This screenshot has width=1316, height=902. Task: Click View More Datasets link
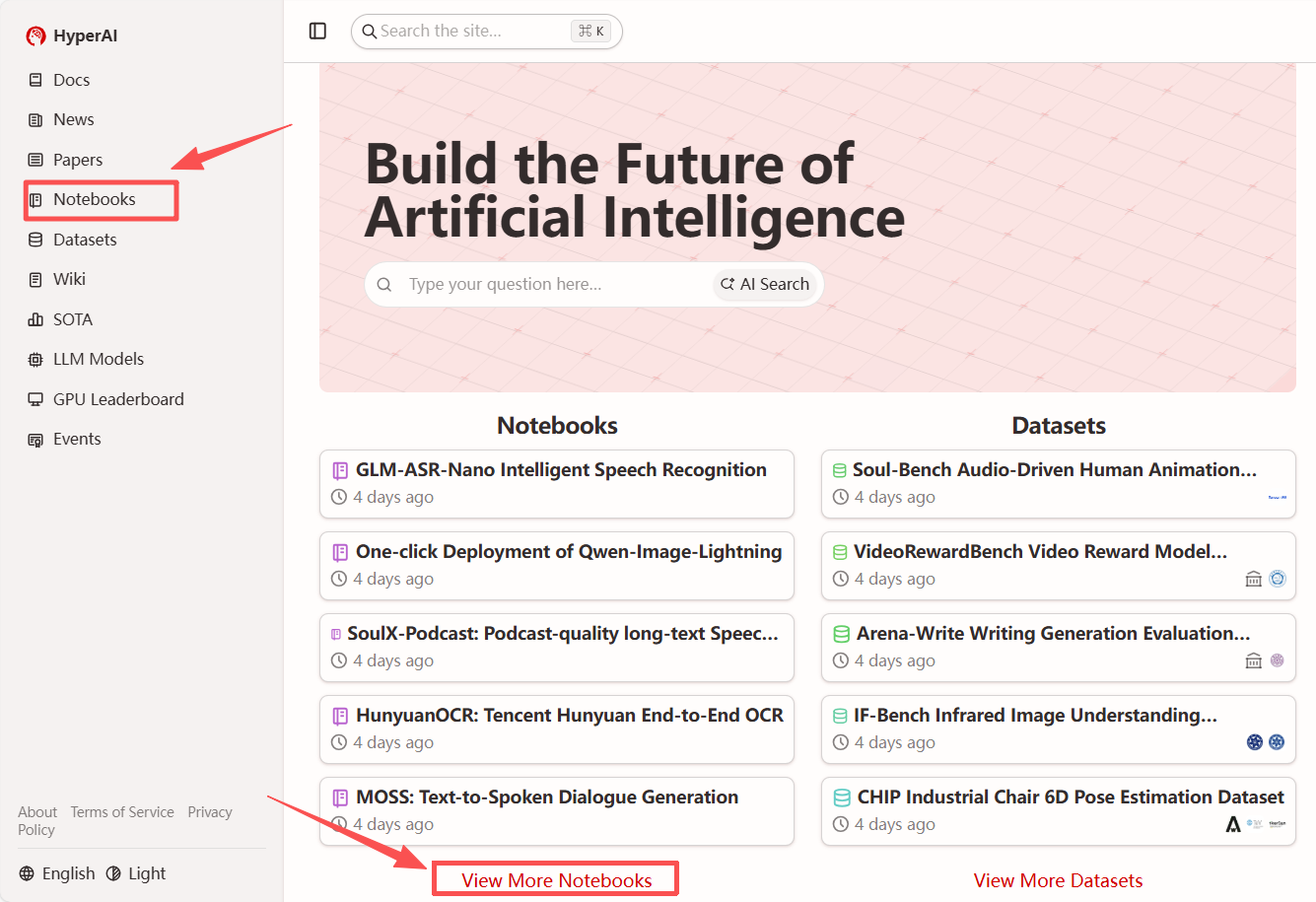coord(1058,880)
